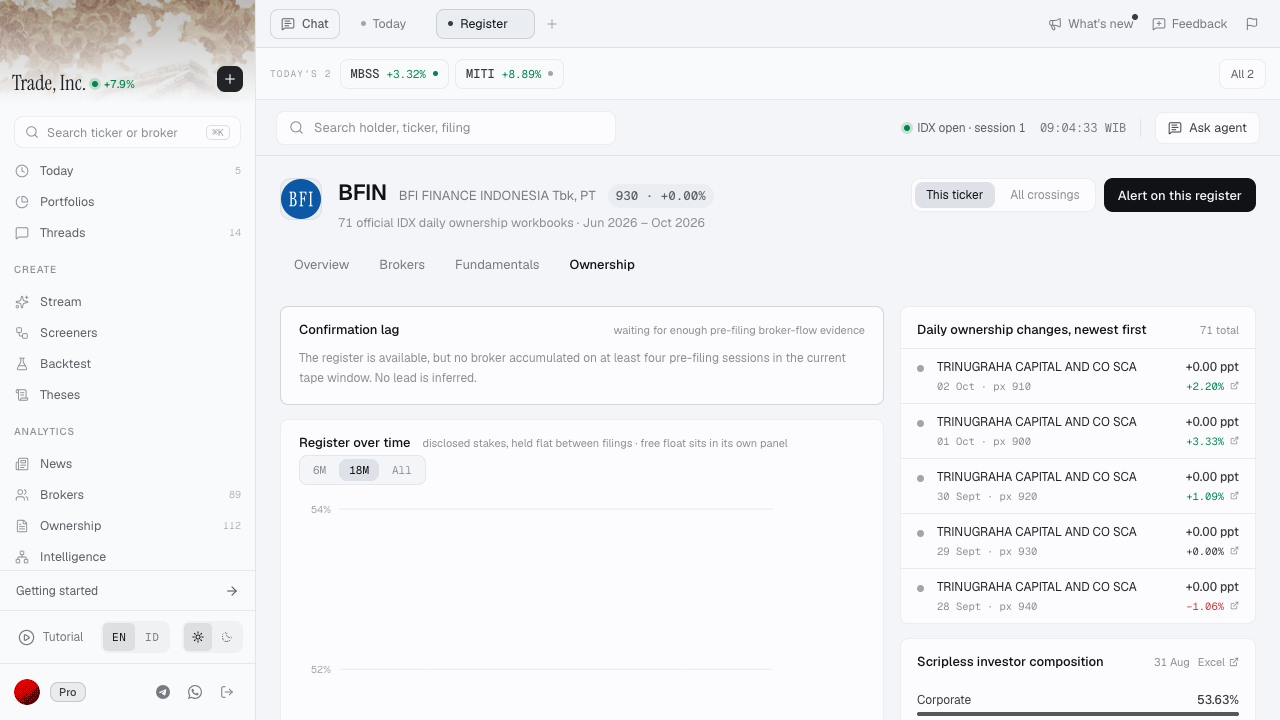Open Stream in sidebar
1280x720 pixels.
pyautogui.click(x=127, y=302)
